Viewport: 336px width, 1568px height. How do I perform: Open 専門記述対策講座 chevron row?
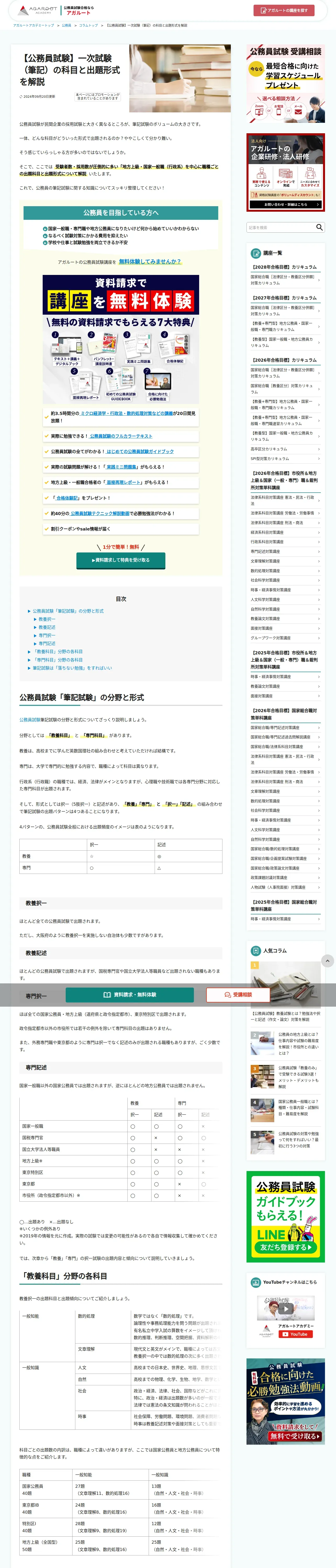(285, 551)
